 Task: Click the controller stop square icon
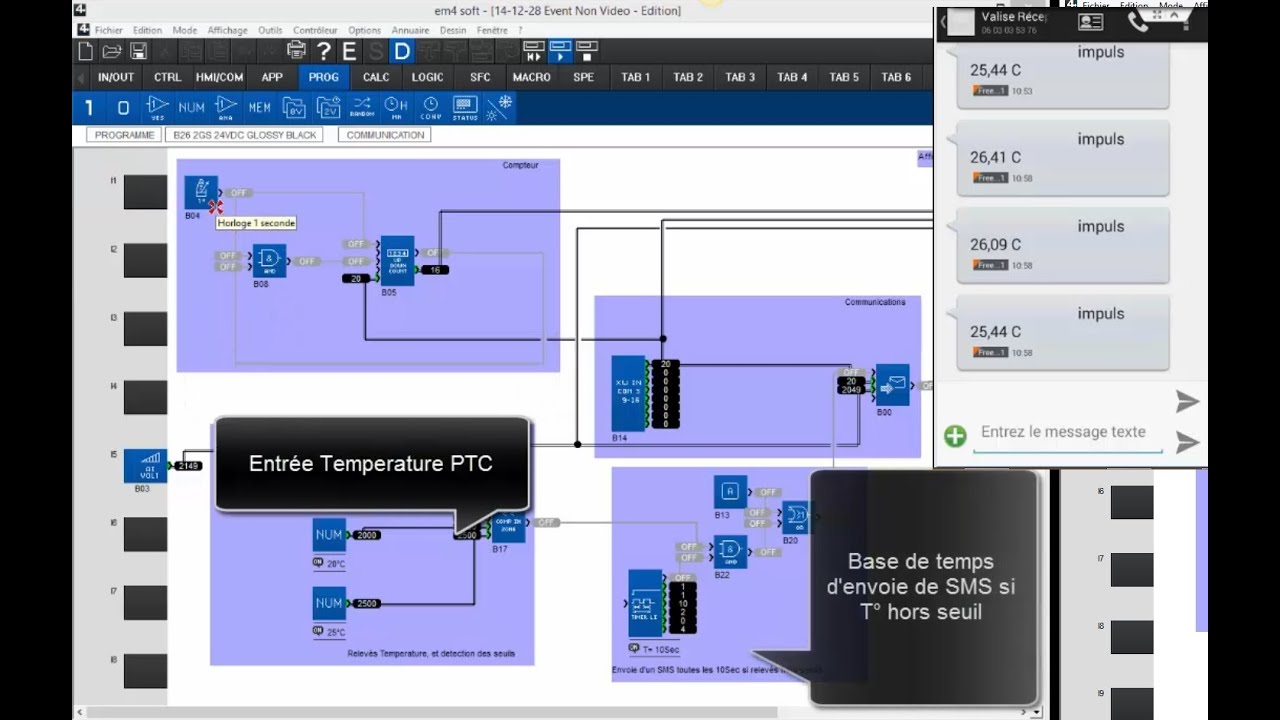click(x=586, y=51)
